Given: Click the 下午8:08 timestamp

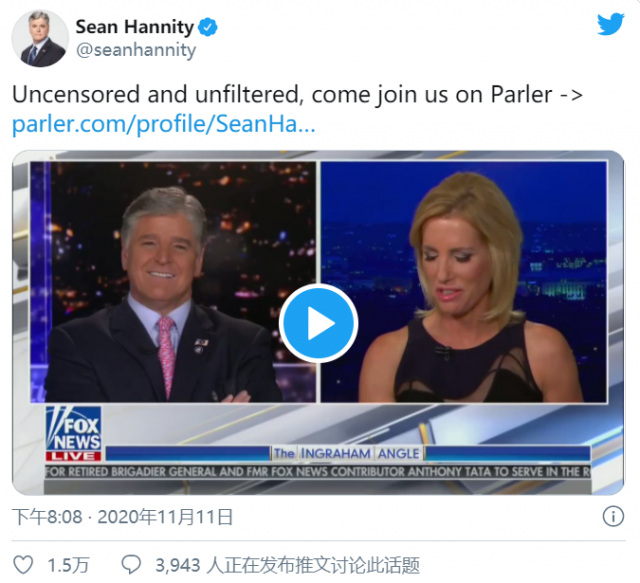Looking at the screenshot, I should [47, 517].
